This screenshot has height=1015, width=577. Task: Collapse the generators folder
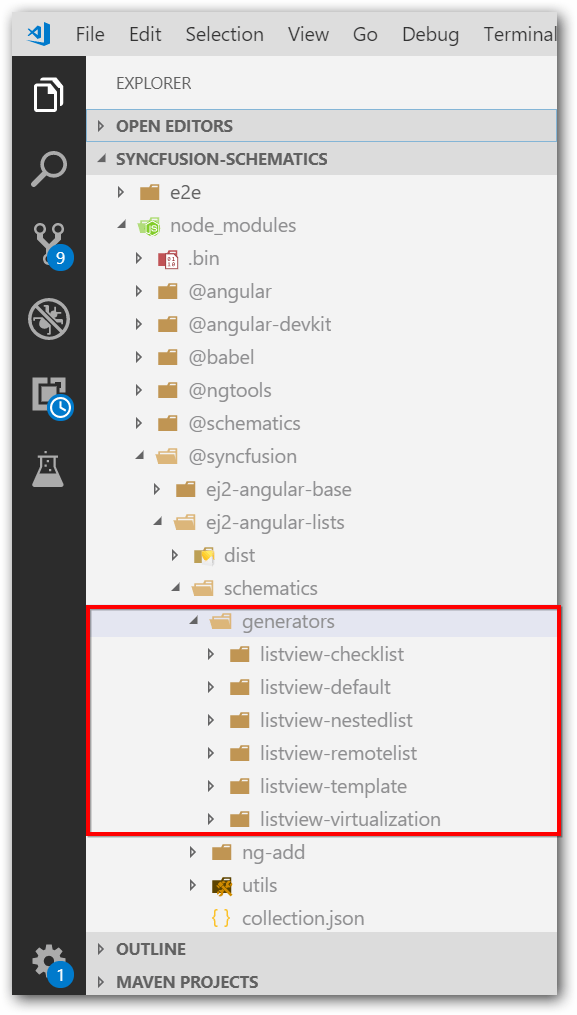click(194, 620)
